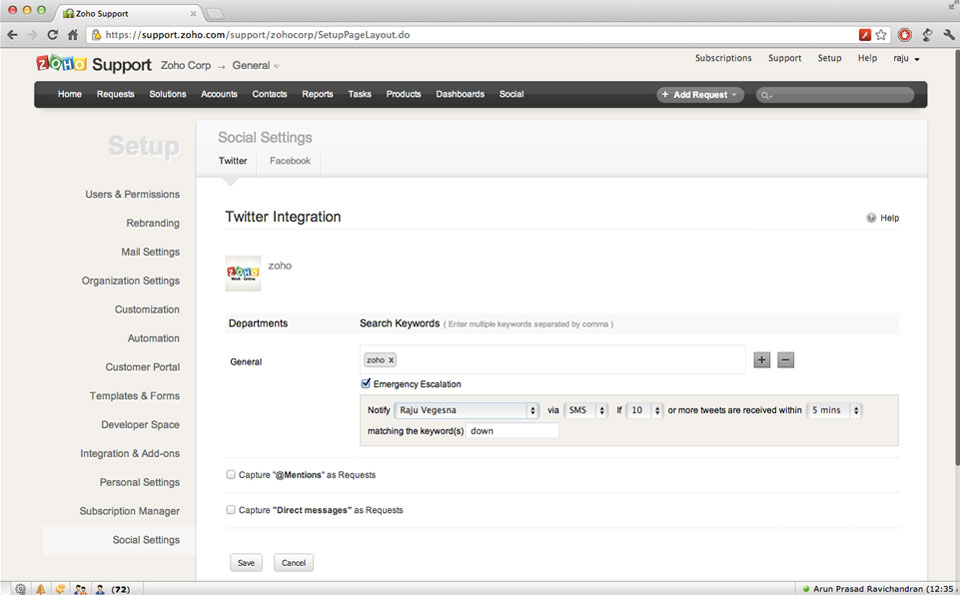This screenshot has height=595, width=960.
Task: Open Automation in the sidebar
Action: tap(154, 338)
